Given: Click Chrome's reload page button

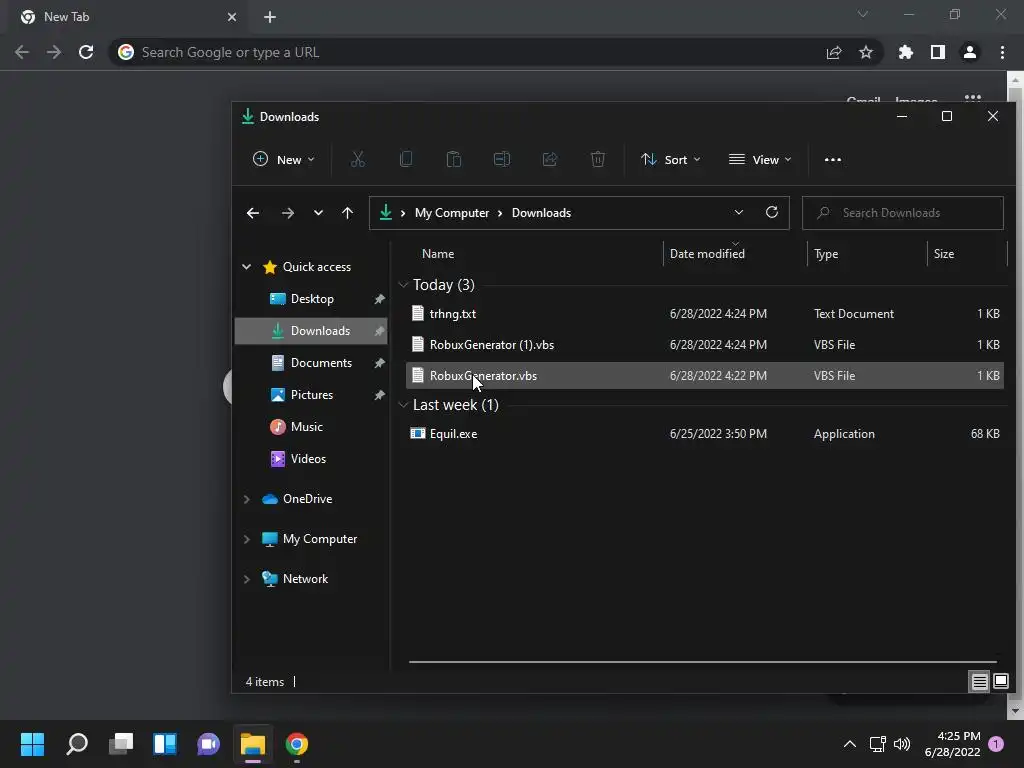Looking at the screenshot, I should (86, 52).
